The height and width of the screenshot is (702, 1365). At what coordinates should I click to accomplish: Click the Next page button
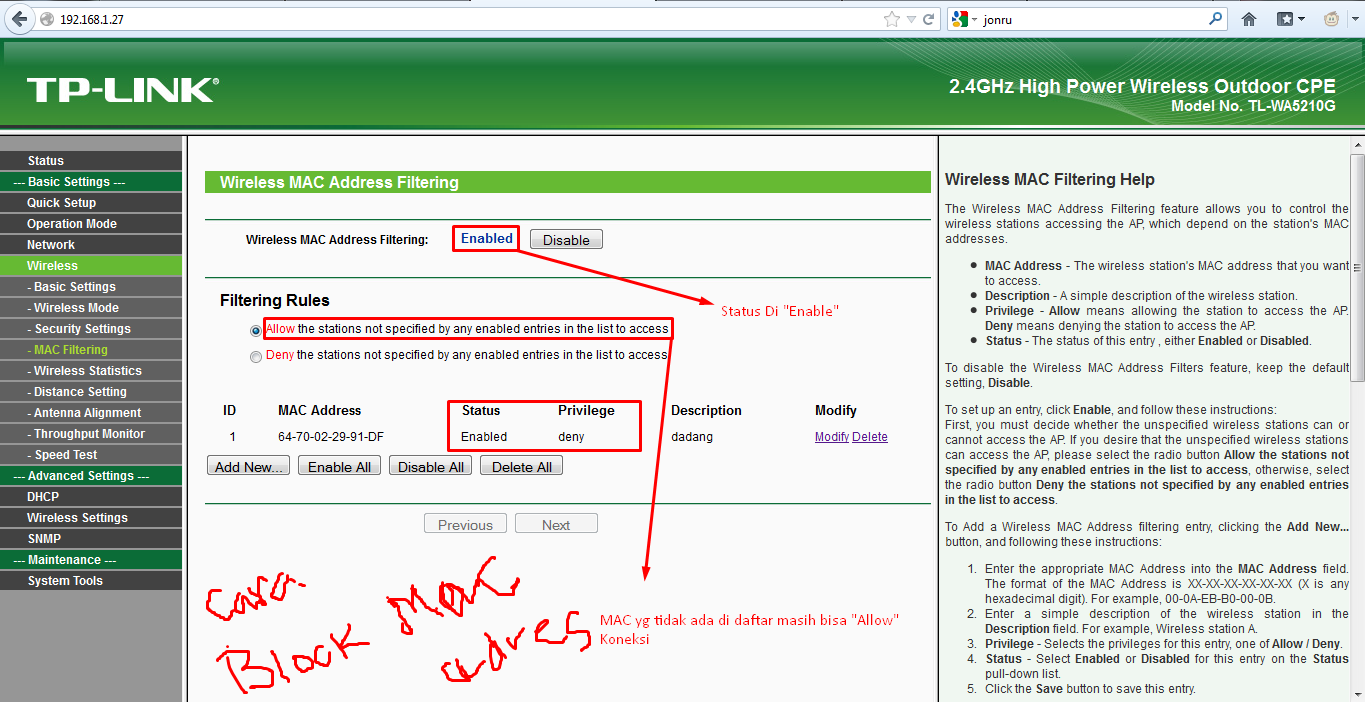pyautogui.click(x=556, y=525)
